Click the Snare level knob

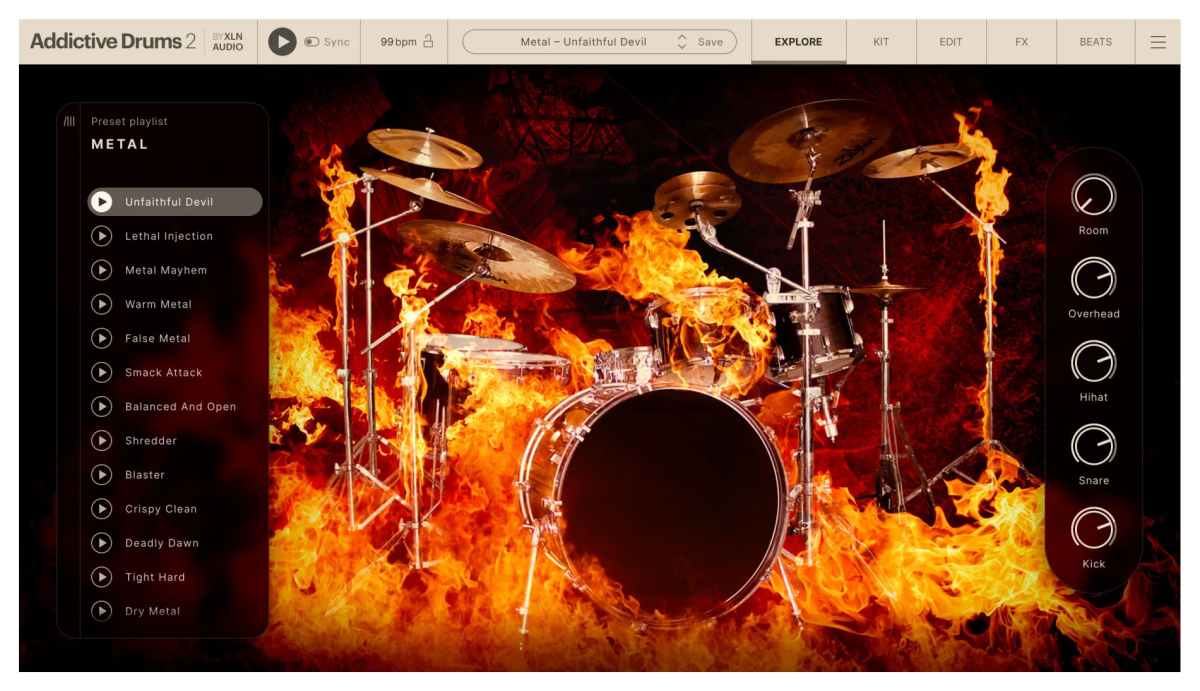tap(1093, 445)
